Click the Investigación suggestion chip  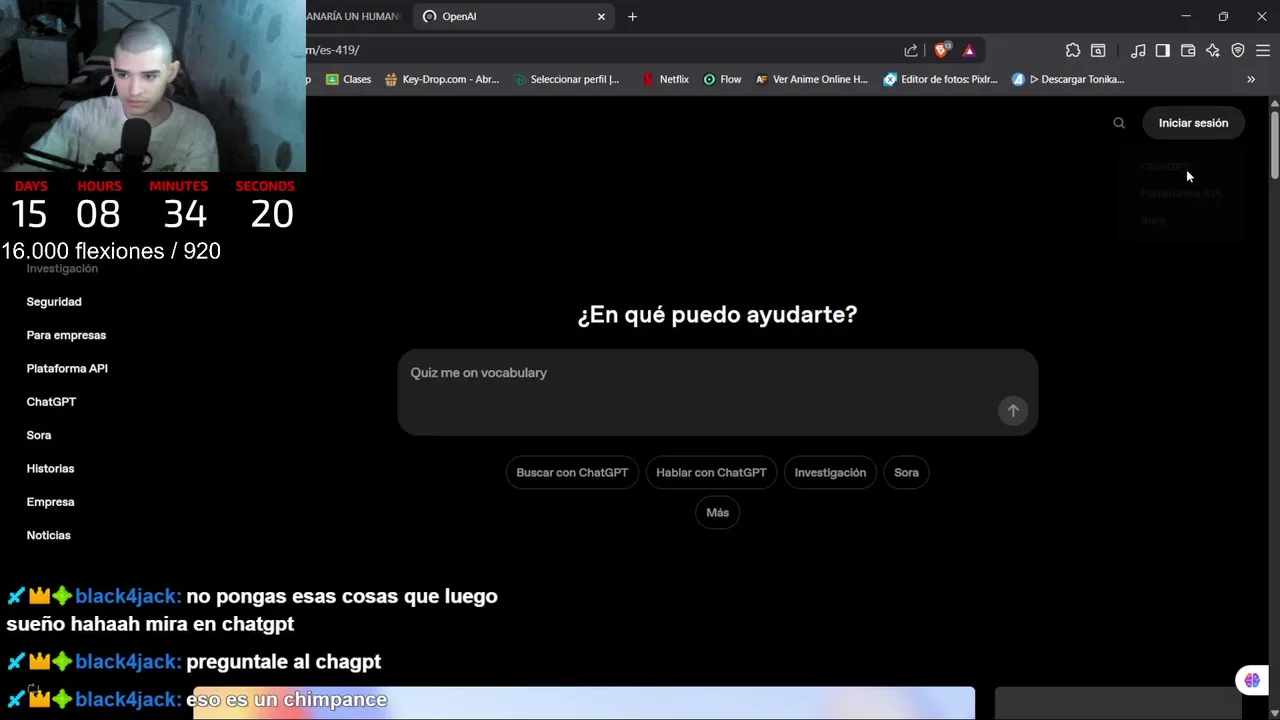[830, 473]
